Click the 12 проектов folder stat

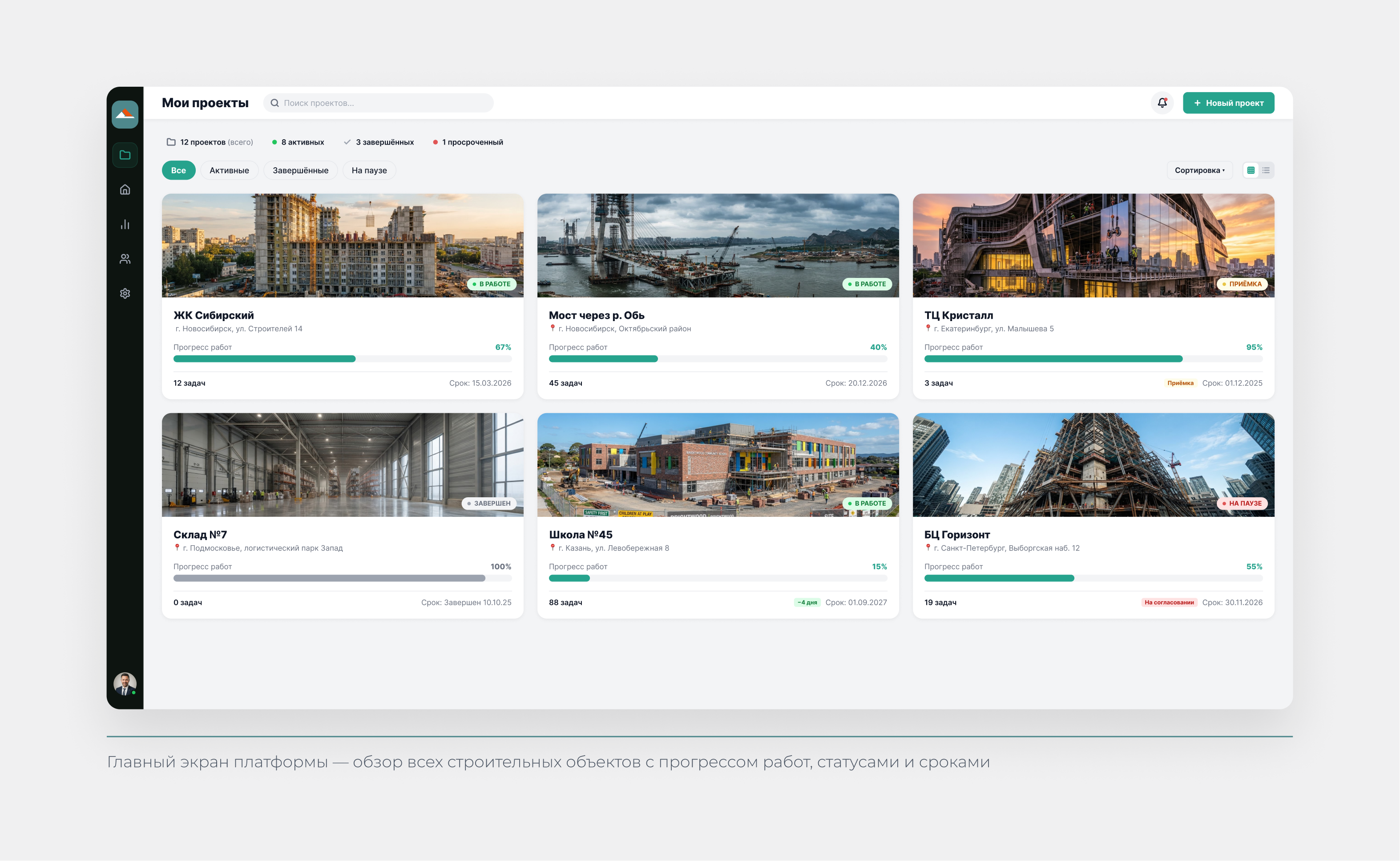210,142
